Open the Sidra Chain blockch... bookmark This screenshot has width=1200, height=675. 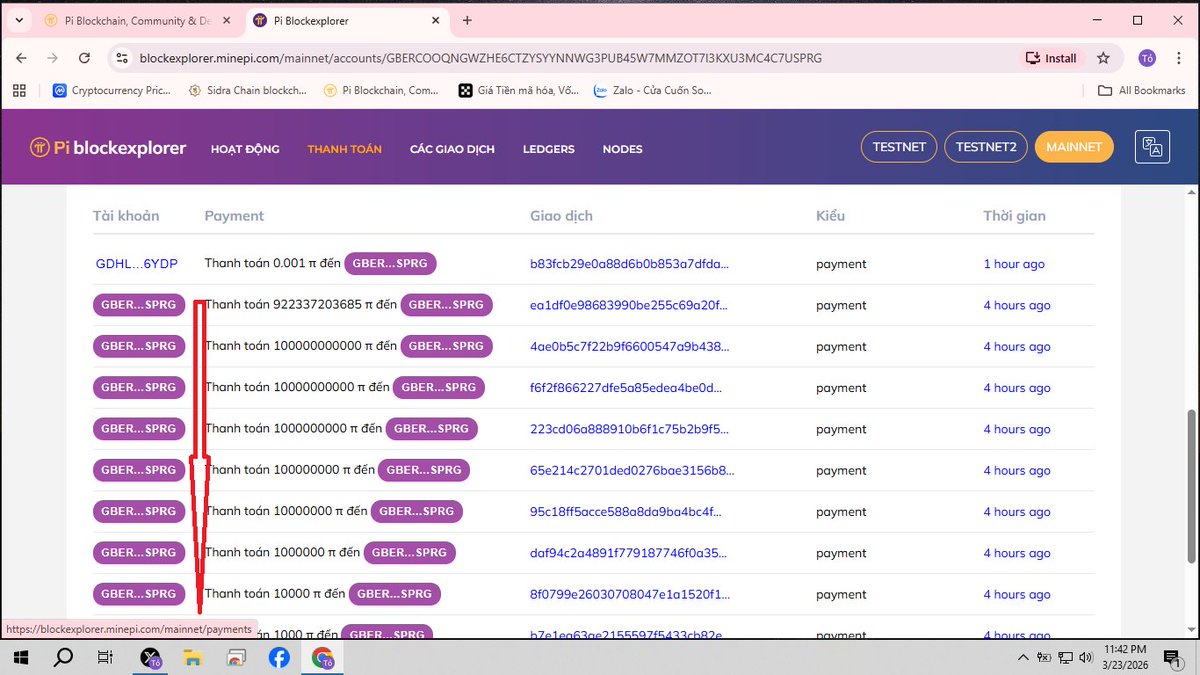(247, 90)
